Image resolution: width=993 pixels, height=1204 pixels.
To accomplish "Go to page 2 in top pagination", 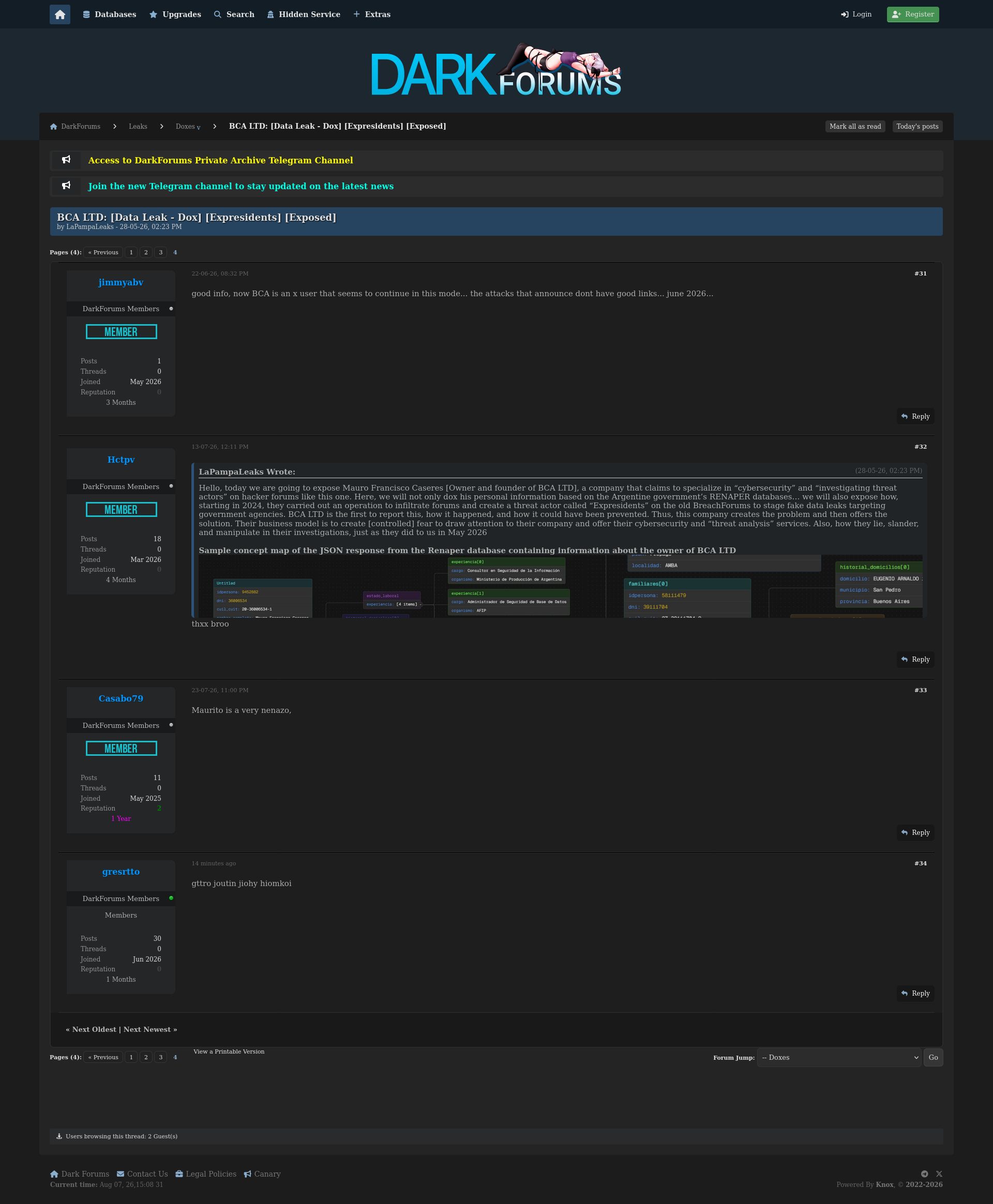I will coord(146,252).
